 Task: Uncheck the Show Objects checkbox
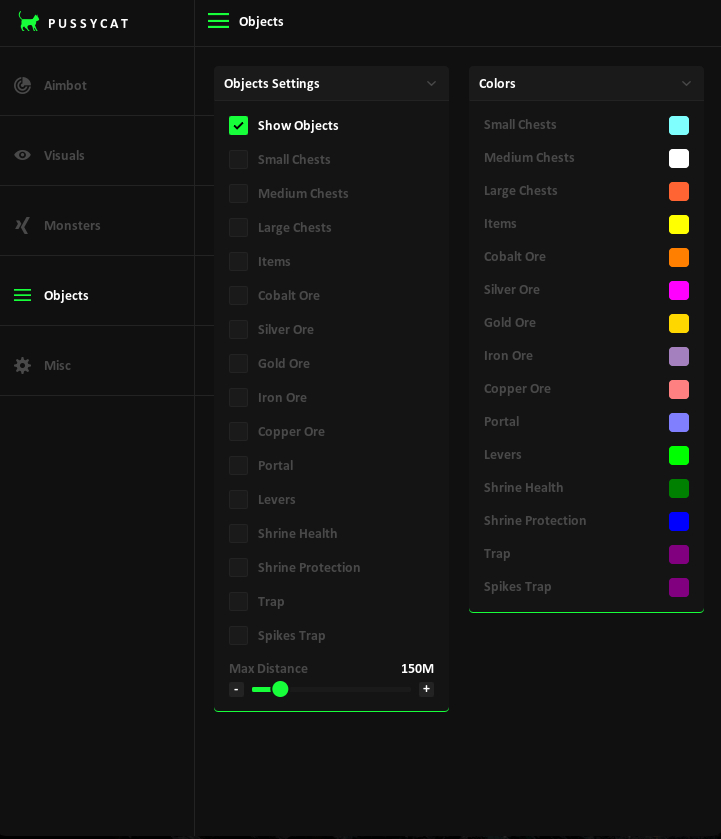238,125
